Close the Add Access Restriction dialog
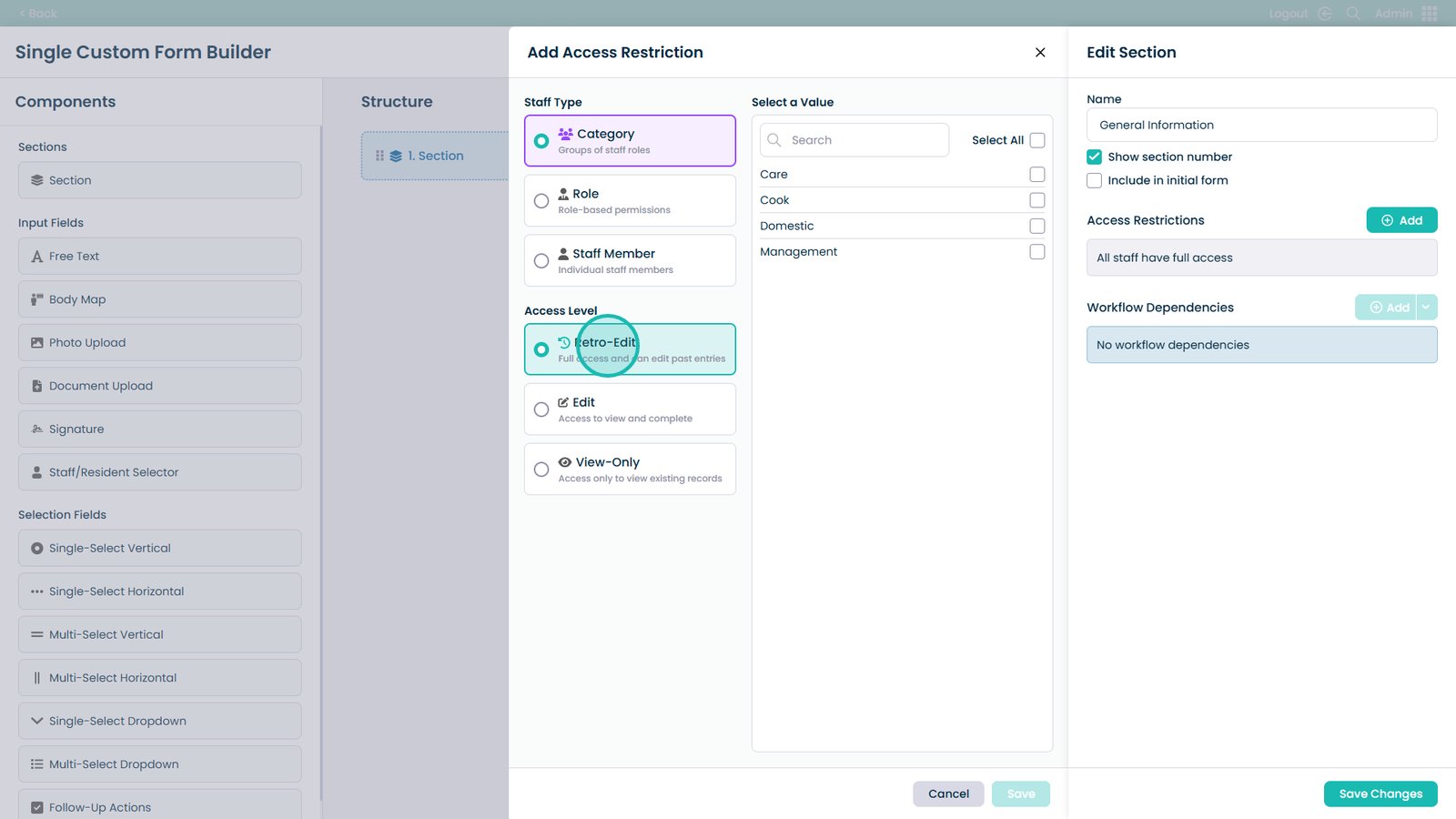 coord(1040,53)
